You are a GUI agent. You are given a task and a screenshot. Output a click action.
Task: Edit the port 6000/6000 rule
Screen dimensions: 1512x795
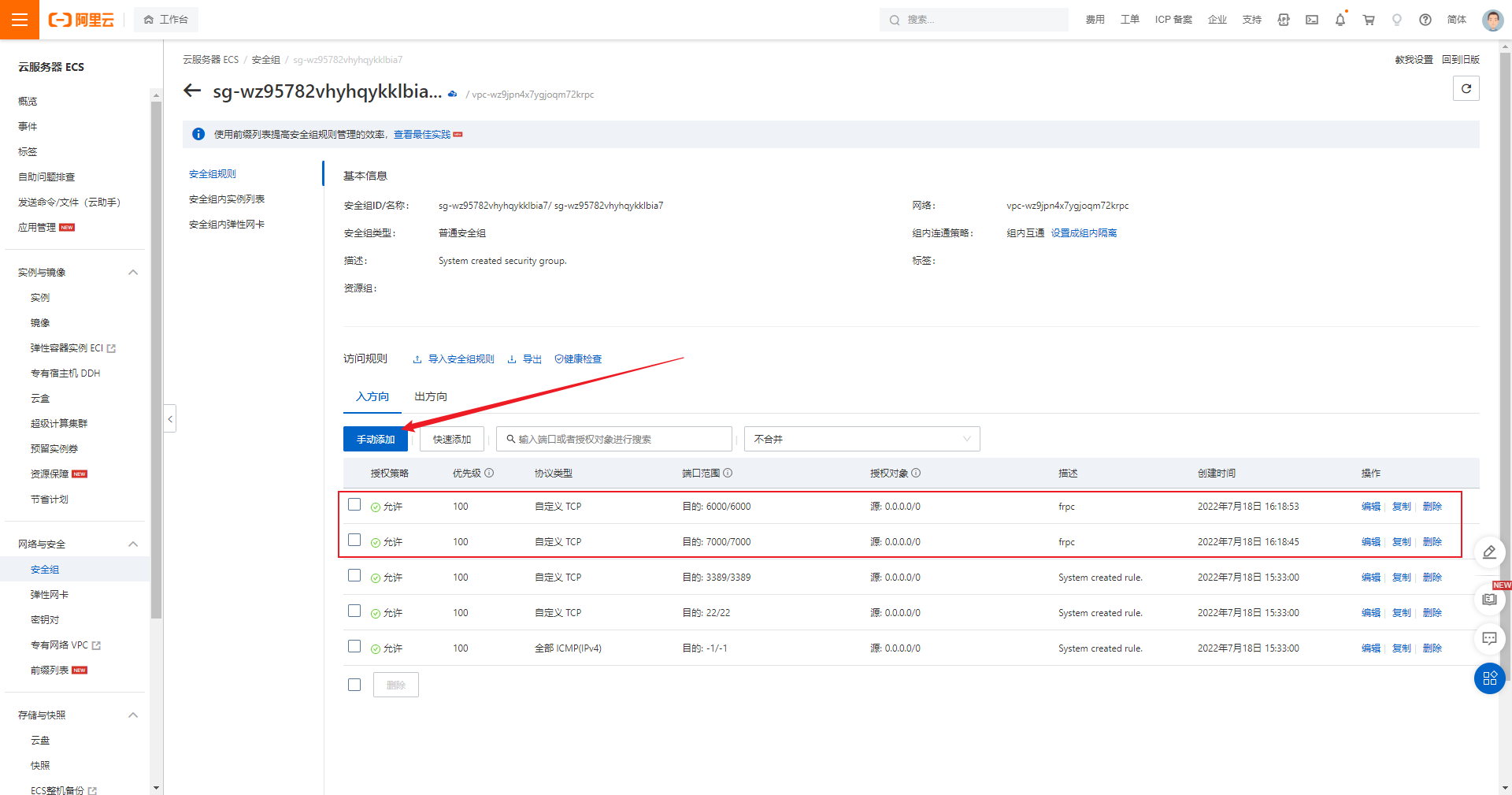[1371, 507]
